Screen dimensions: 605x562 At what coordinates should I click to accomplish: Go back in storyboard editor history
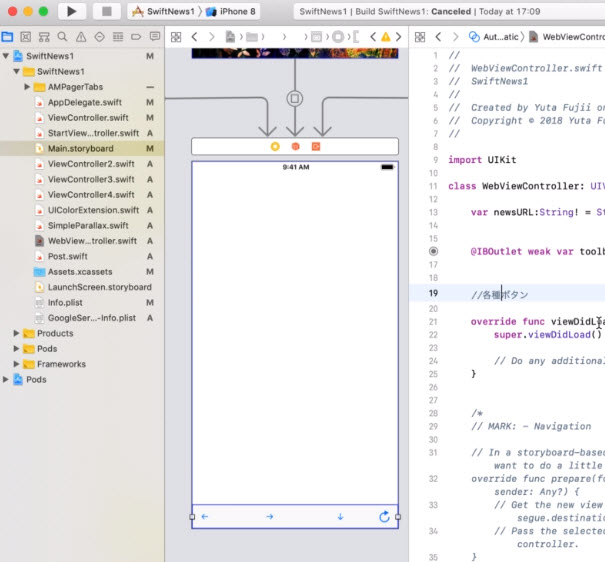(194, 37)
